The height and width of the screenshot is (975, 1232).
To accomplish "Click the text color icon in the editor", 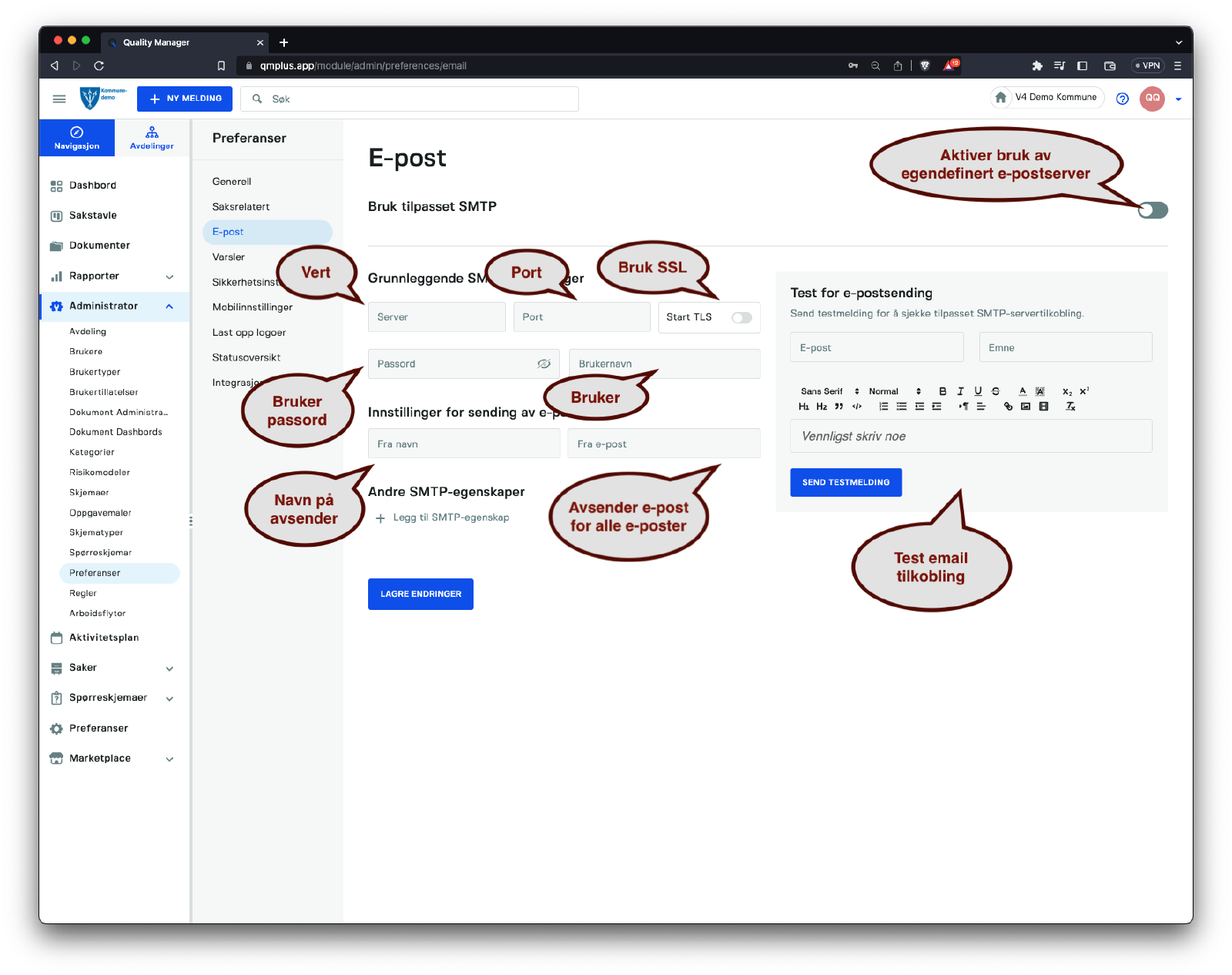I will [1023, 391].
